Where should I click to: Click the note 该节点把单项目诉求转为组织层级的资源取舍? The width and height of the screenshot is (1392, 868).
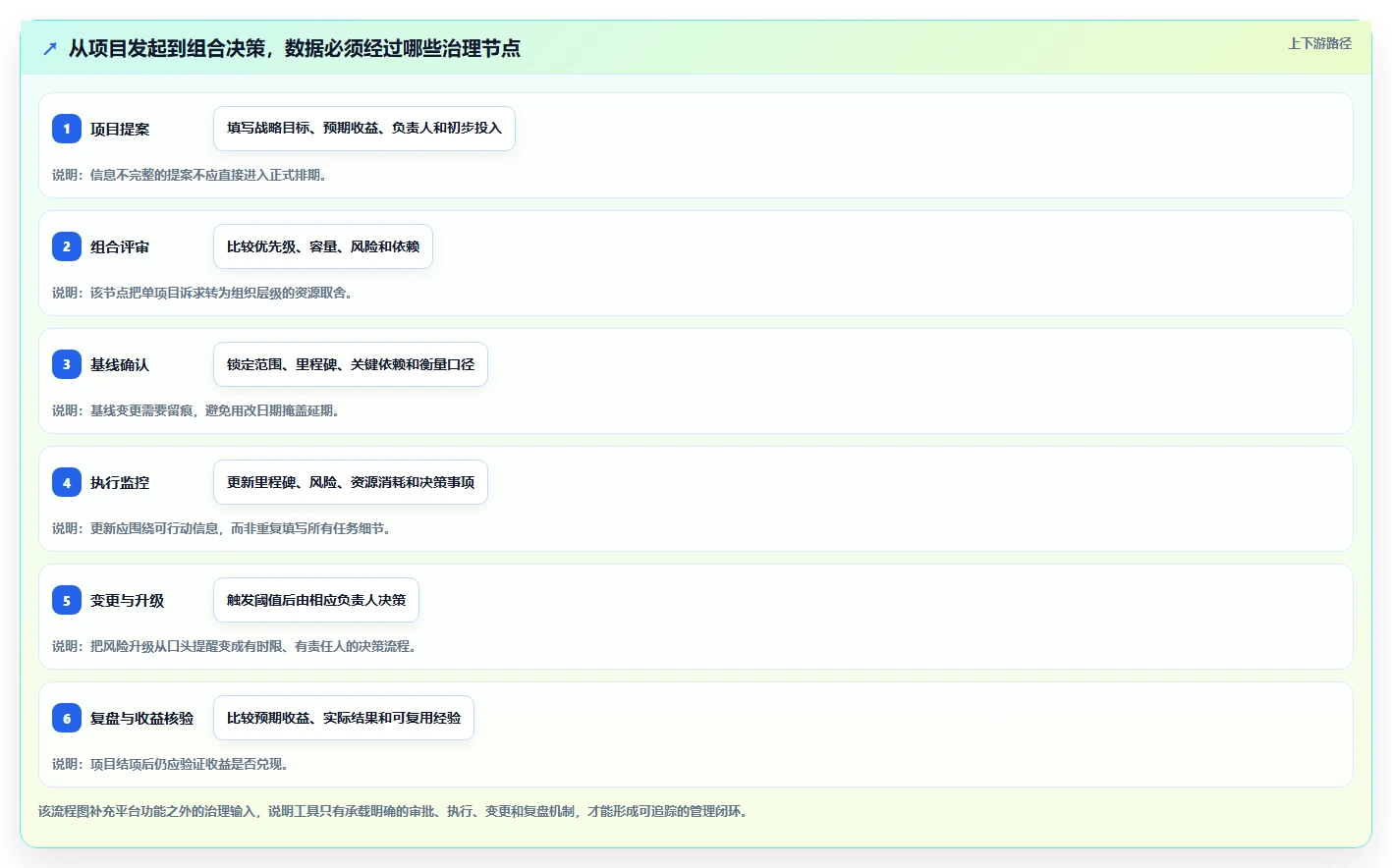click(221, 293)
